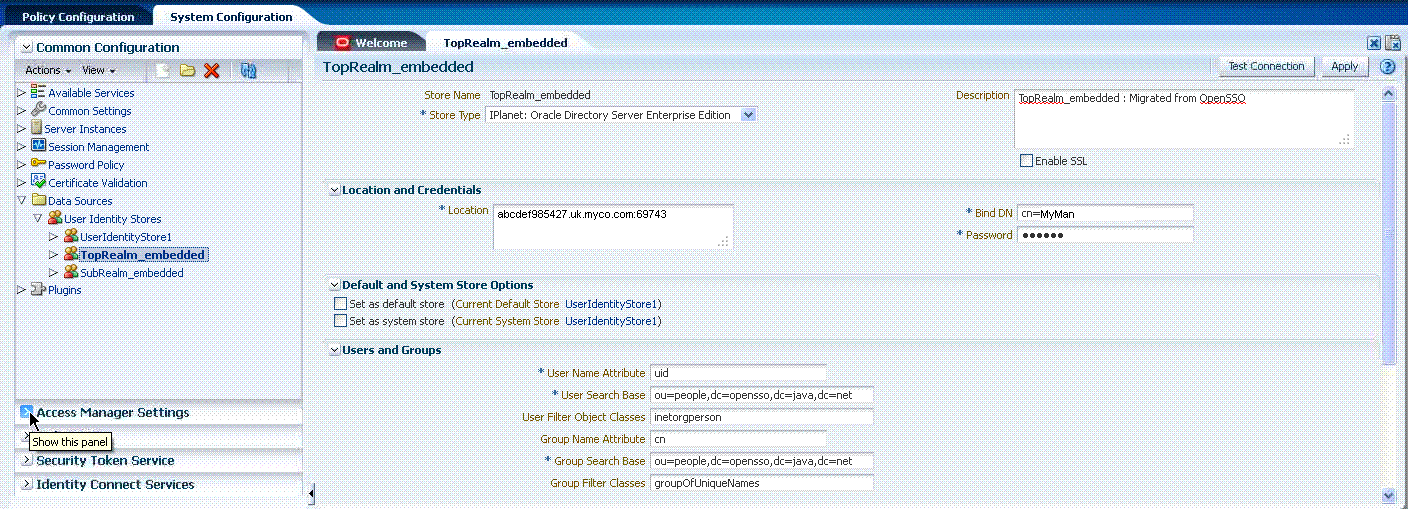This screenshot has width=1408, height=509.
Task: Close the current tab with X icon
Action: pyautogui.click(x=1374, y=43)
